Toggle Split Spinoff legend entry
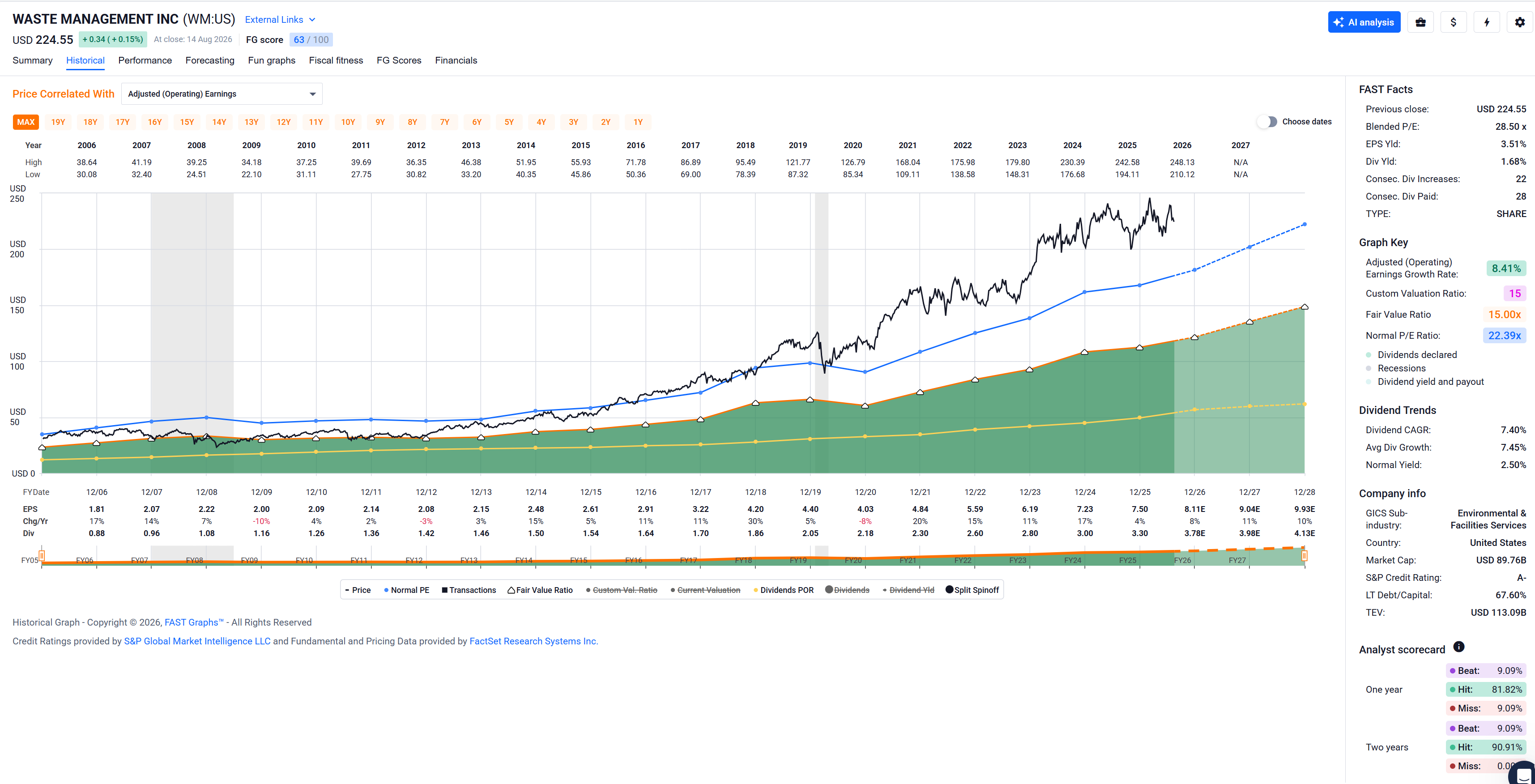The height and width of the screenshot is (784, 1535). [x=972, y=590]
